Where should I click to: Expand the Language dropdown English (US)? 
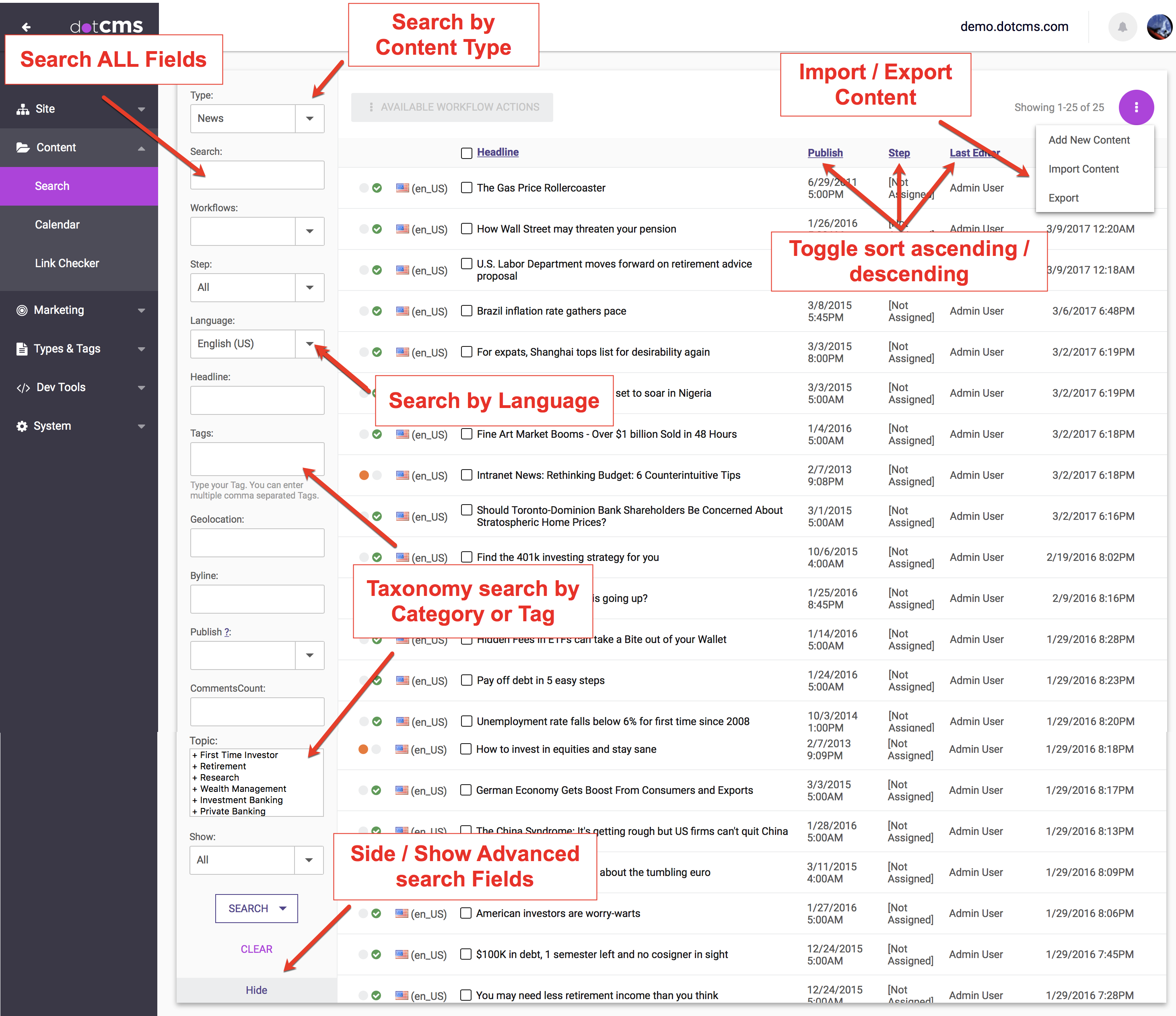point(309,344)
